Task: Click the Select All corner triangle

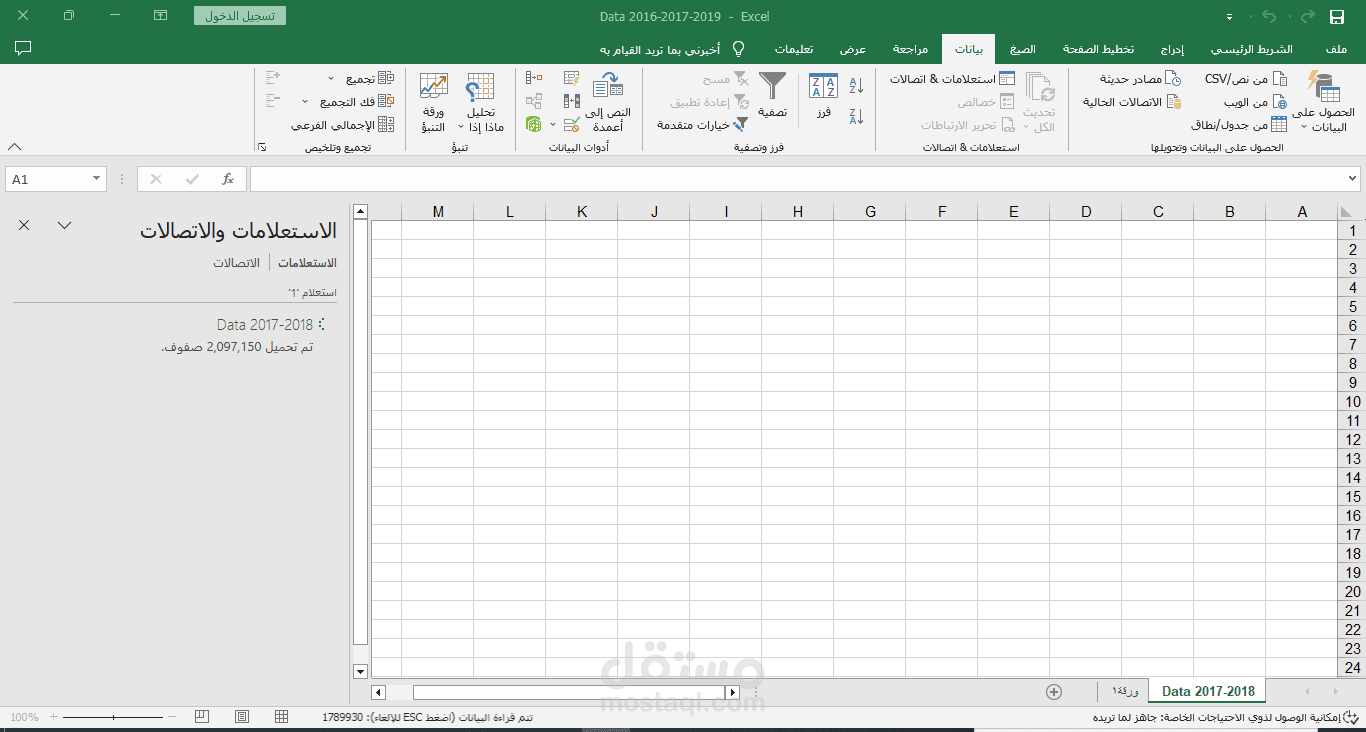Action: click(x=1348, y=211)
